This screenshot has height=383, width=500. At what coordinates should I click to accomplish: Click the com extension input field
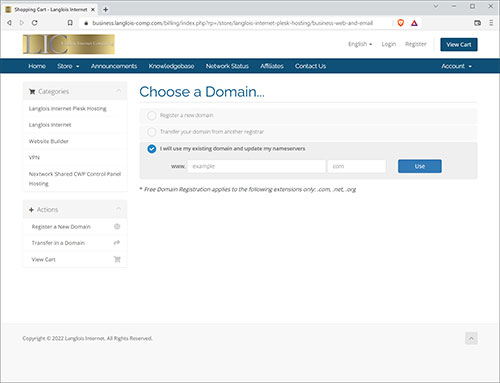click(357, 166)
